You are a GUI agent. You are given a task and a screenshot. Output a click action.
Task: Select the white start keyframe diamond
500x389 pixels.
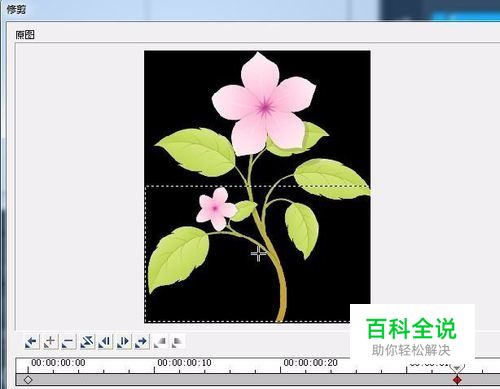coord(28,380)
